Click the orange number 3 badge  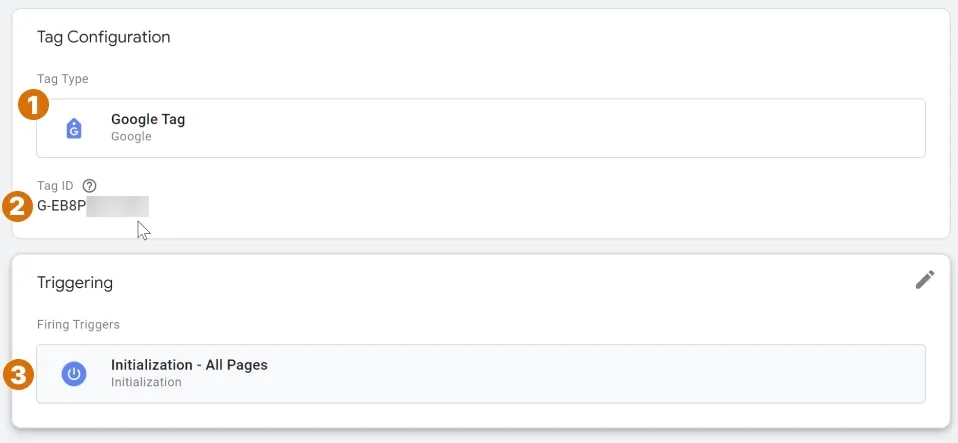pyautogui.click(x=19, y=375)
